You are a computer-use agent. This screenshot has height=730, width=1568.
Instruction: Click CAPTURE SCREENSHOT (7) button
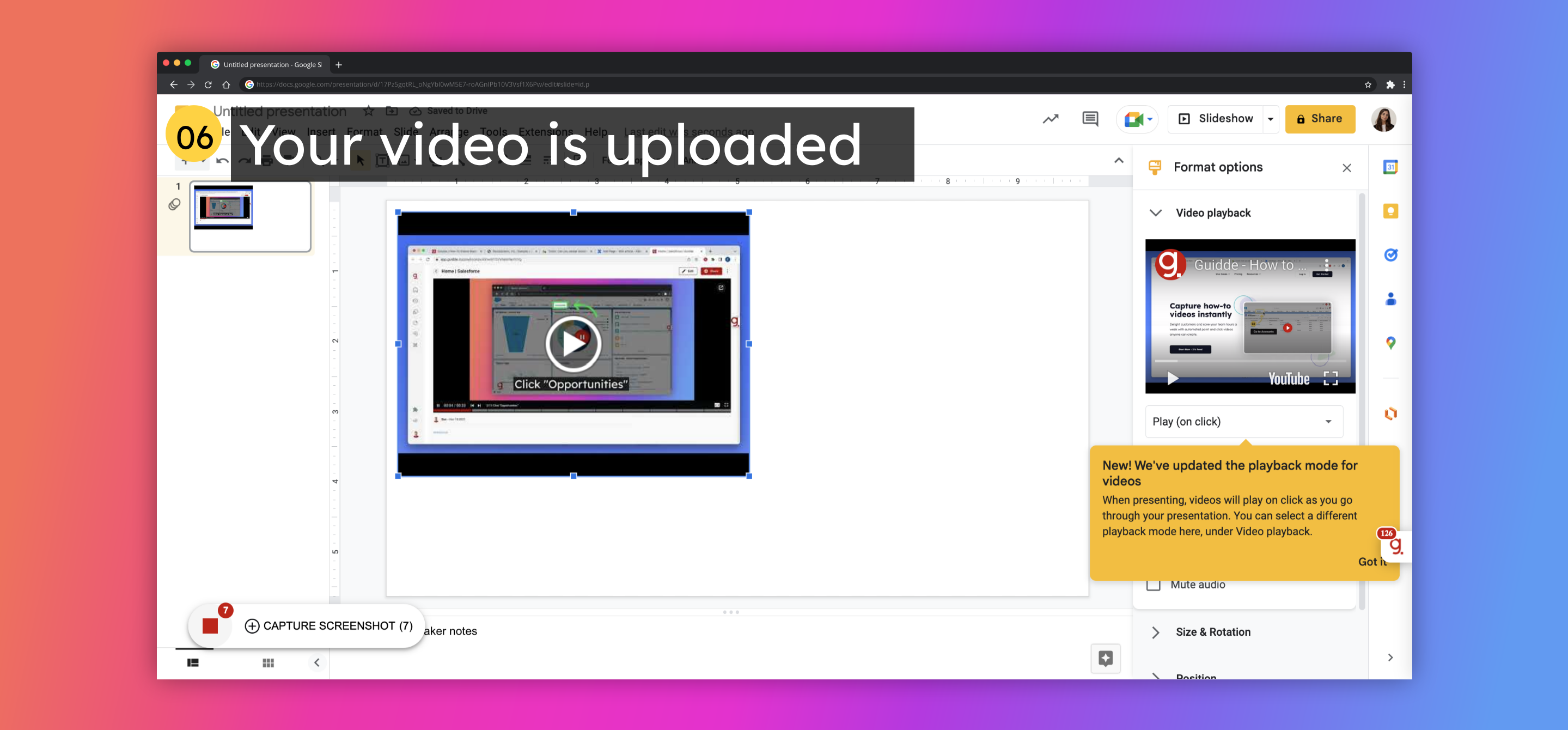[x=329, y=626]
